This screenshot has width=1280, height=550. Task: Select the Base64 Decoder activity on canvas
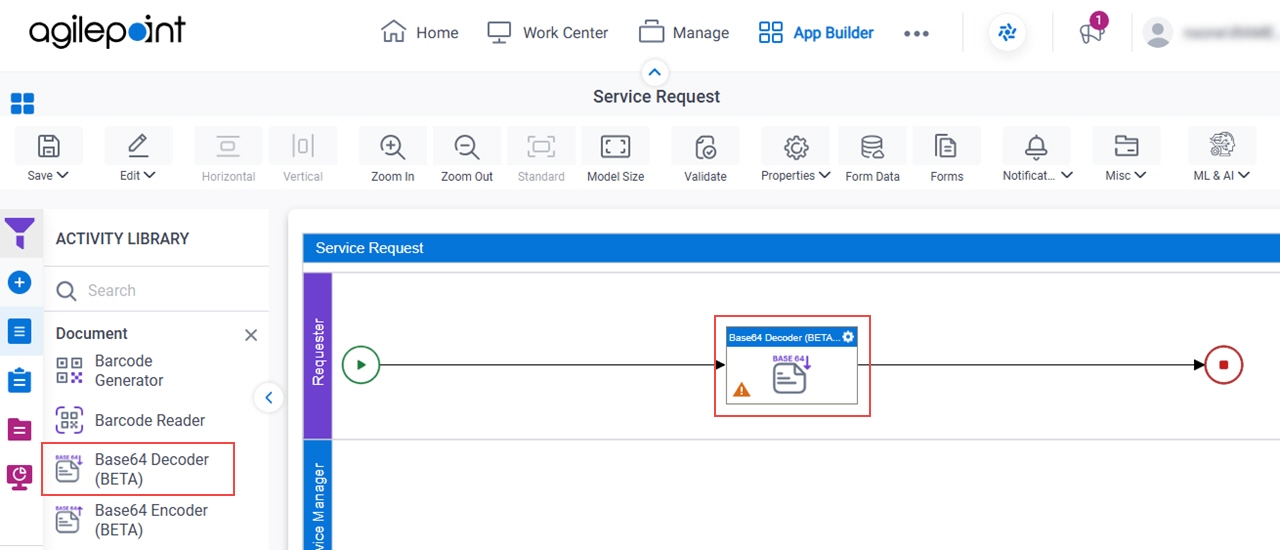tap(792, 366)
